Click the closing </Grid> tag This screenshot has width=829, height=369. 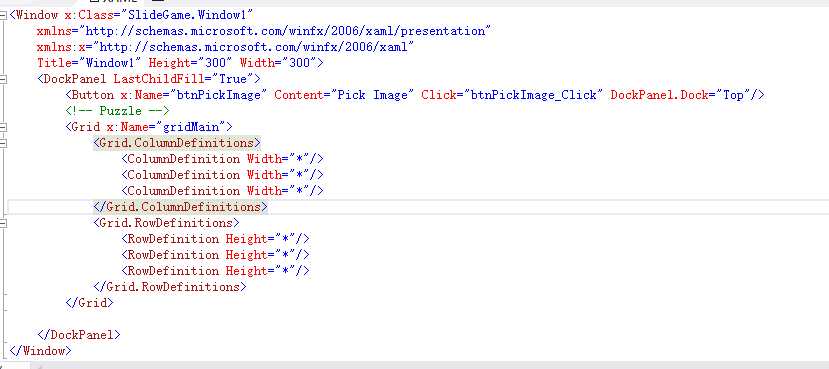89,302
